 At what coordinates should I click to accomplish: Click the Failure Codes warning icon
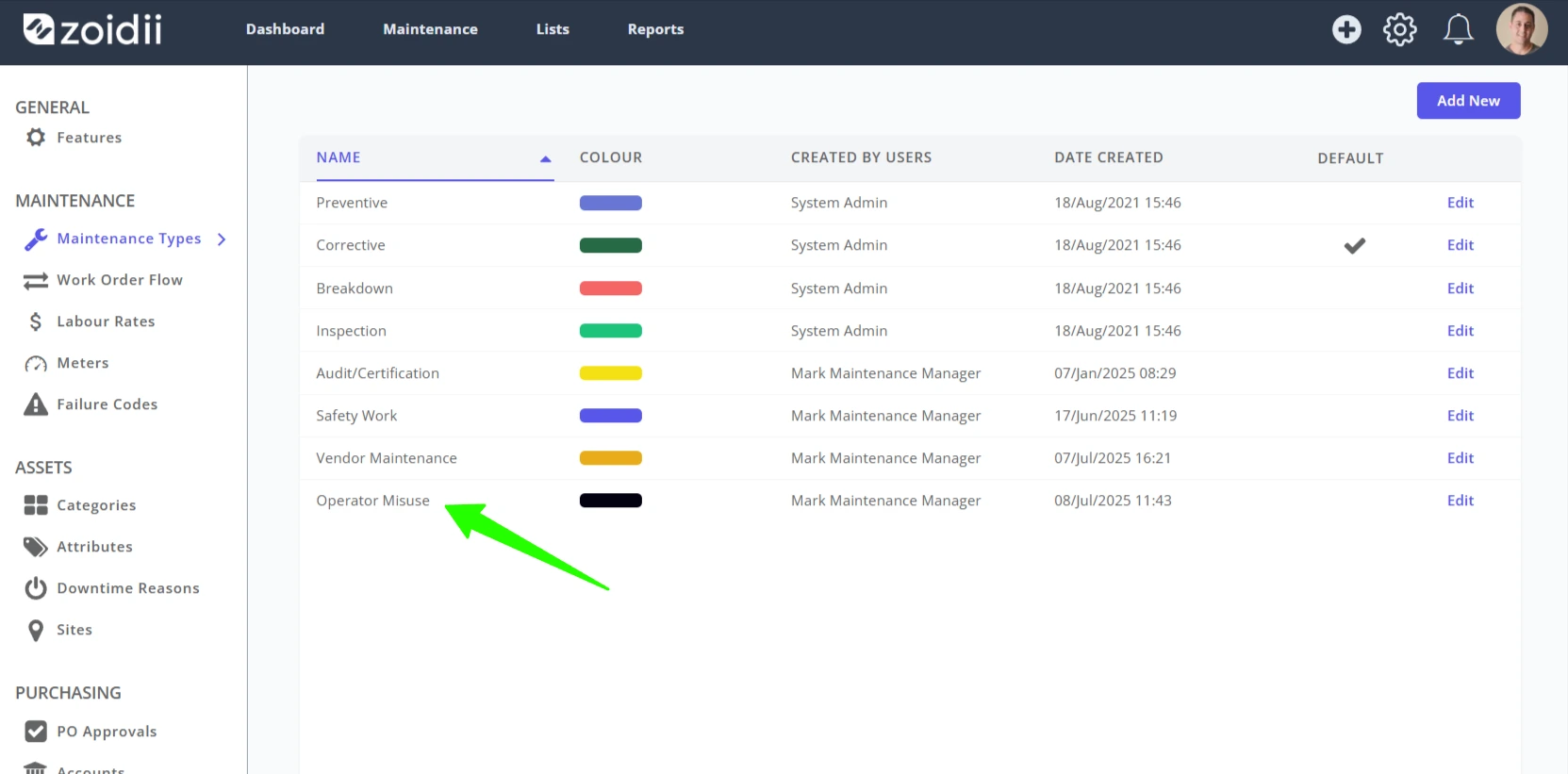(36, 404)
